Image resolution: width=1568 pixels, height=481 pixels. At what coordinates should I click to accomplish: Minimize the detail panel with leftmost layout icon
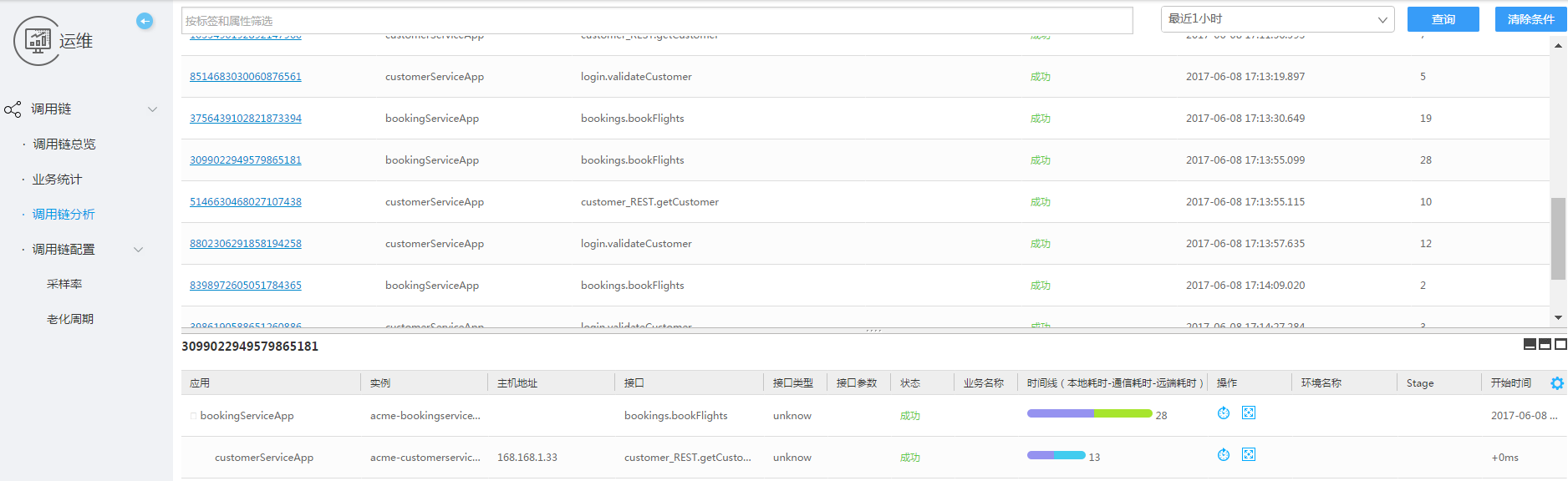click(1530, 344)
